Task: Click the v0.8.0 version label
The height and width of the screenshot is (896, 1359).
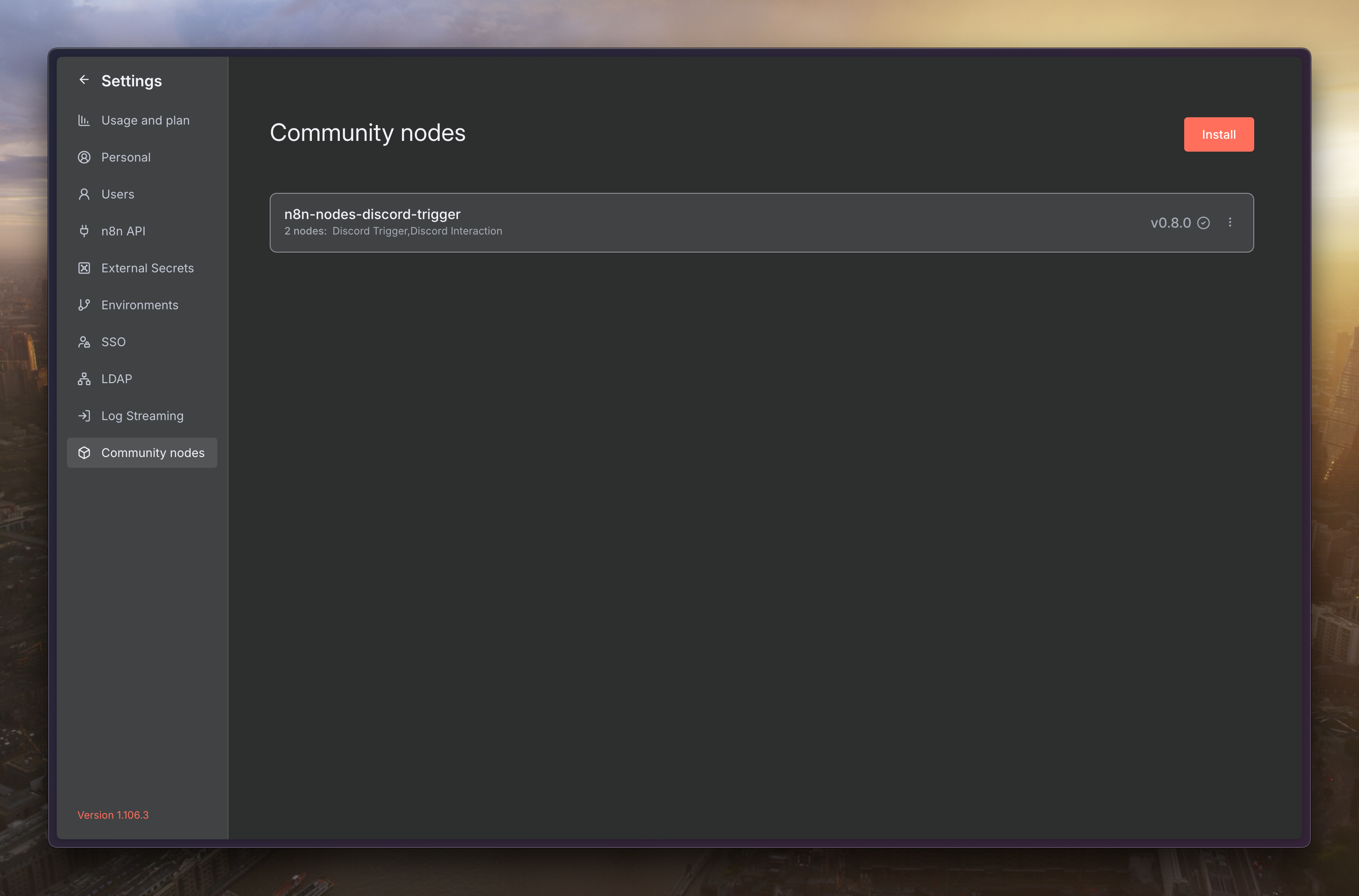Action: 1170,223
